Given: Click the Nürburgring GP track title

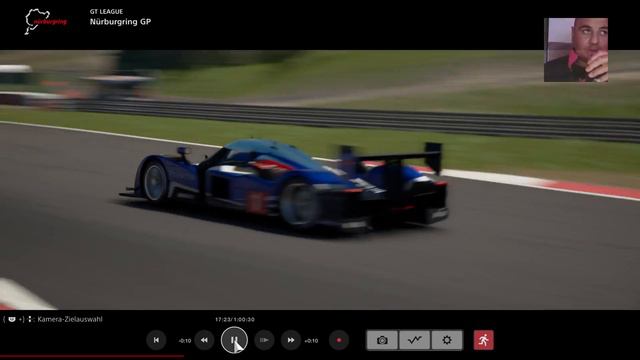Looking at the screenshot, I should click(x=120, y=22).
